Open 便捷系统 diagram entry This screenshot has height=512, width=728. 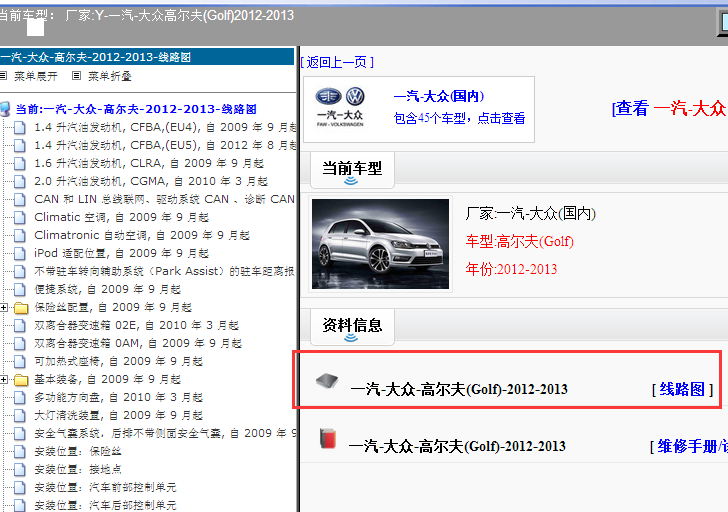click(x=107, y=290)
